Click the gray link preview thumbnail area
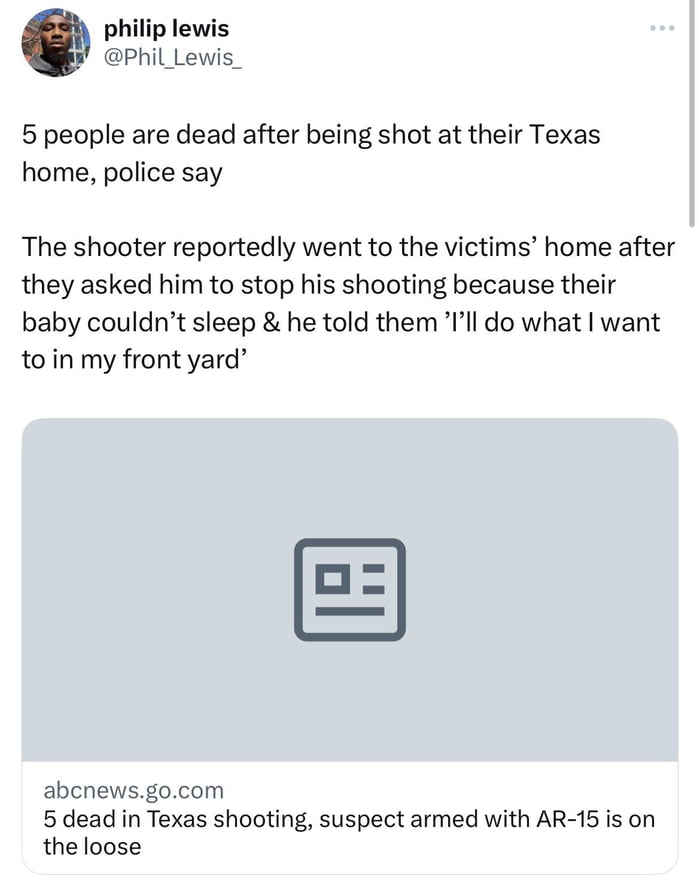 coord(349,588)
